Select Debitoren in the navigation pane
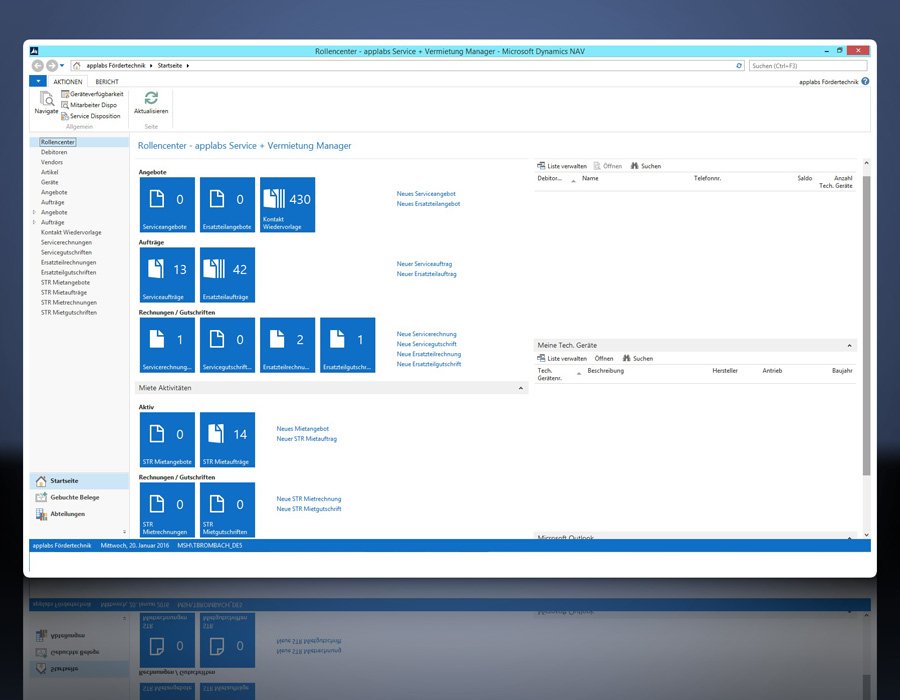The width and height of the screenshot is (900, 700). [54, 152]
